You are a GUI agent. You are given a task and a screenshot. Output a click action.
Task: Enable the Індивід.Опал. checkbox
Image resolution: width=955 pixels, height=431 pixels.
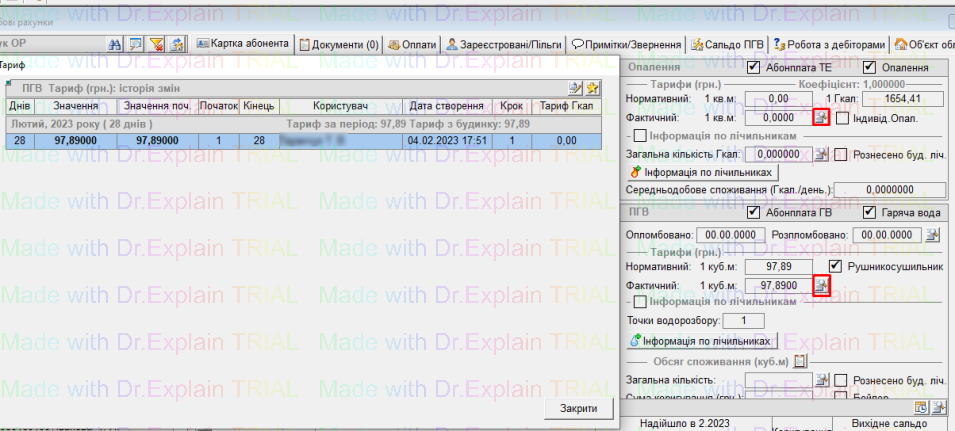(x=842, y=118)
